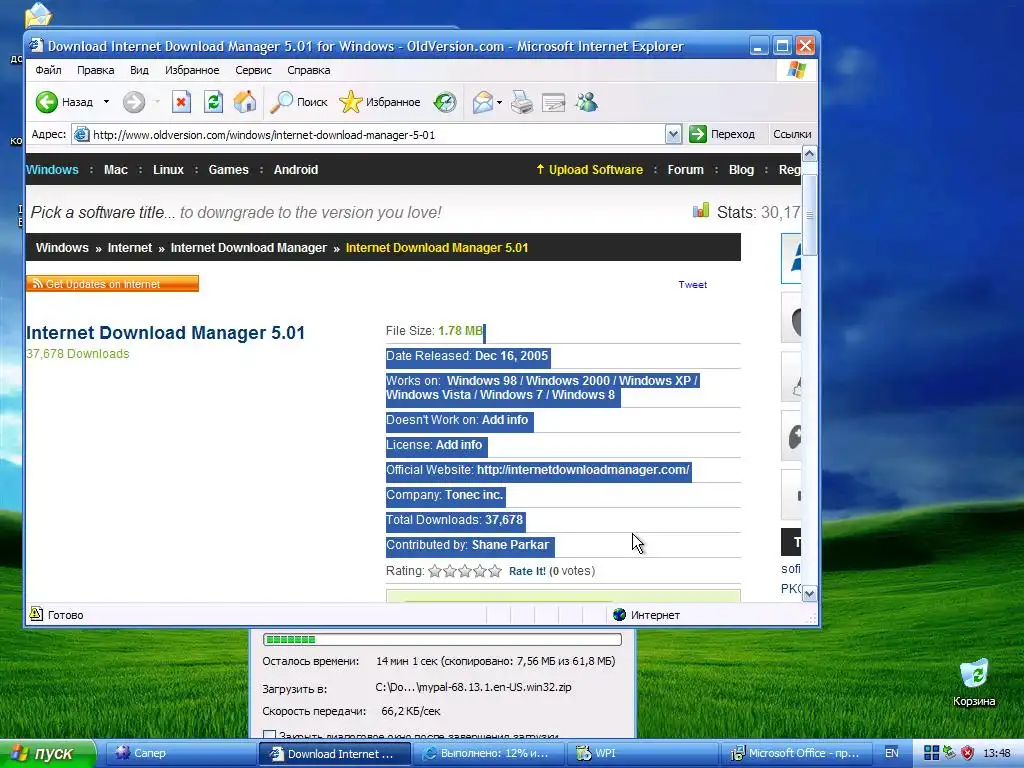The image size is (1024, 768).
Task: Switch to download progress taskbar item
Action: 490,754
